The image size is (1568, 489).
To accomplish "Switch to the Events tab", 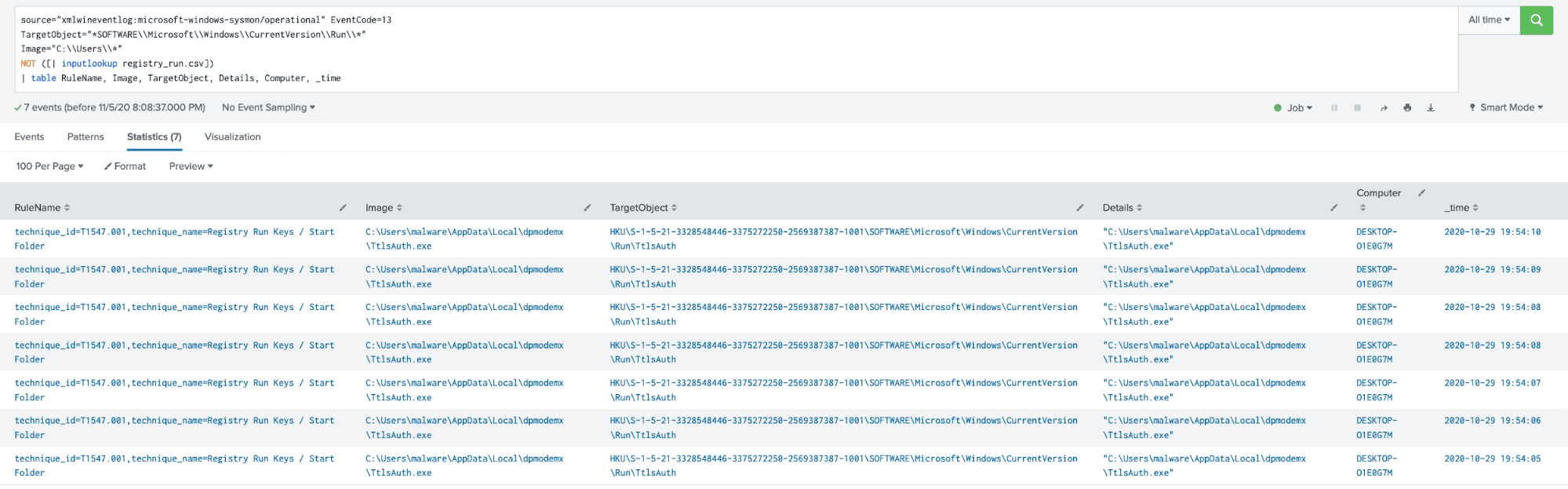I will [x=29, y=137].
